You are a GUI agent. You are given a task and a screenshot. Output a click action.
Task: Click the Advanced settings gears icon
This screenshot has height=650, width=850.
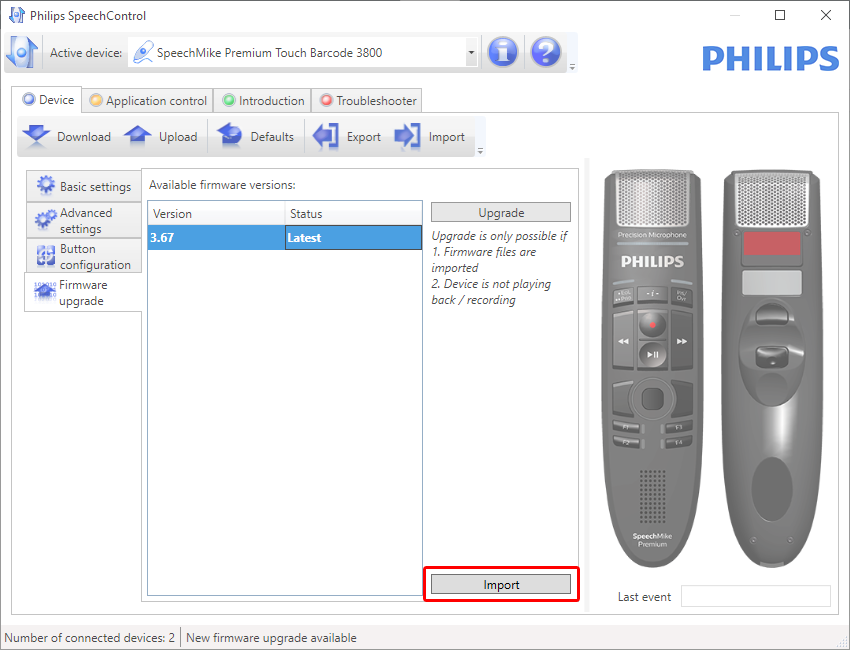coord(46,219)
